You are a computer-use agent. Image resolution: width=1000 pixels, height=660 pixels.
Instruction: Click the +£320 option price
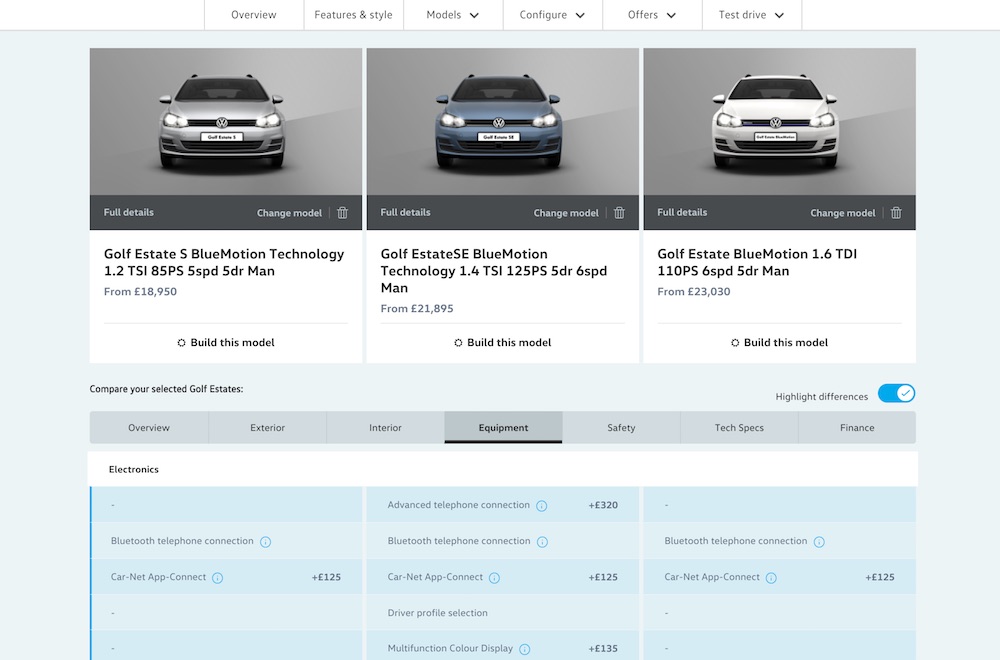coord(603,505)
